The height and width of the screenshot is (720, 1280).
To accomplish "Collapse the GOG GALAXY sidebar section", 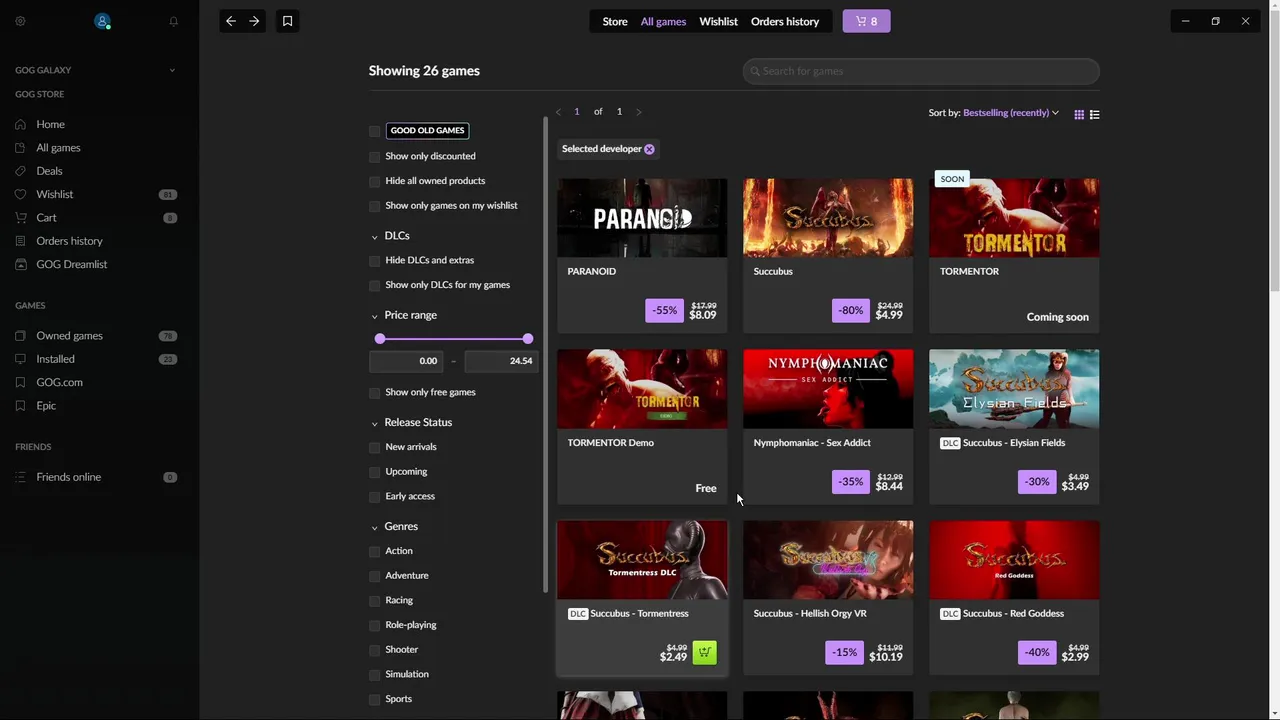I will coord(172,70).
